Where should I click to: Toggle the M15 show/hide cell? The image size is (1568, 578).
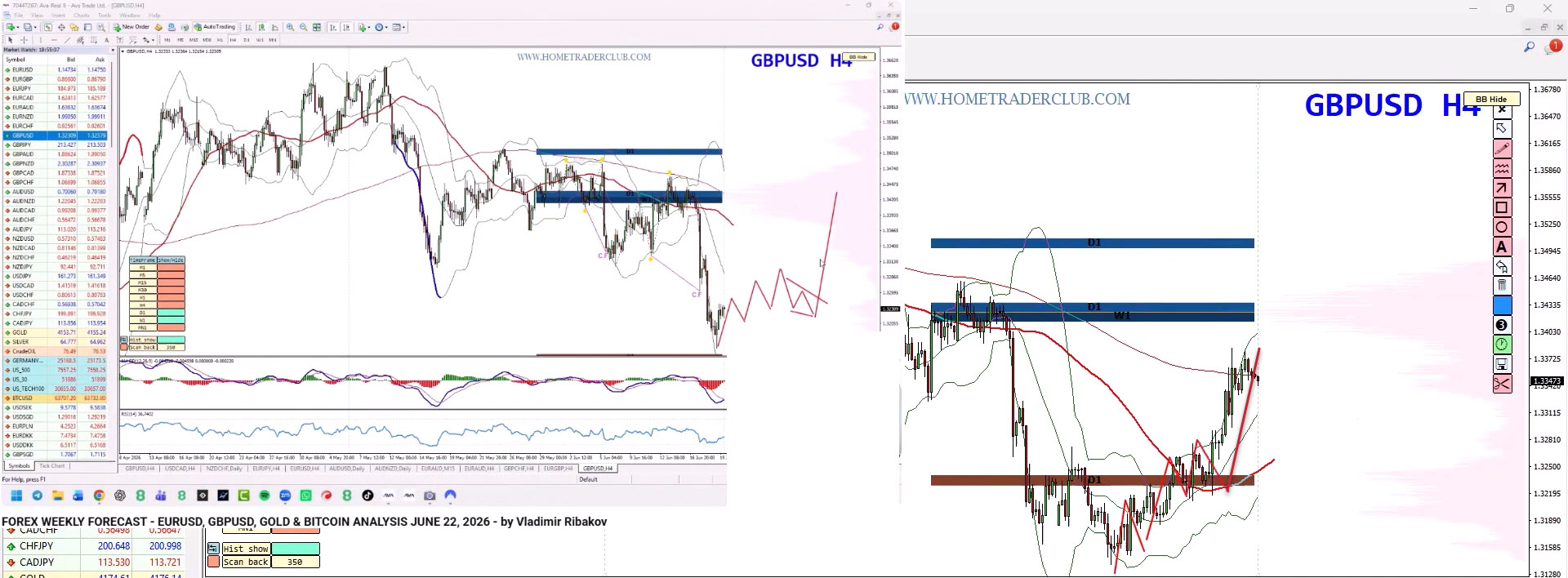(171, 282)
